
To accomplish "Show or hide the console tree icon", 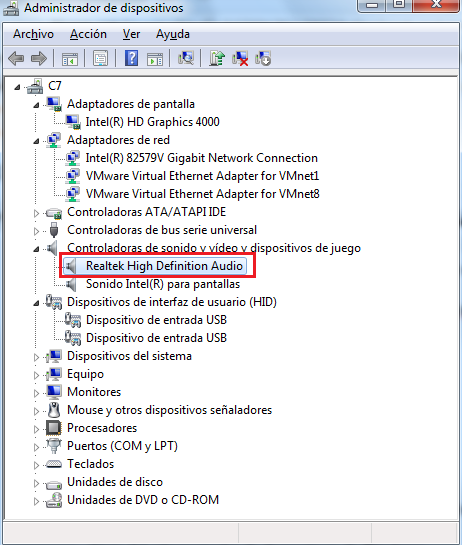I will click(x=70, y=59).
